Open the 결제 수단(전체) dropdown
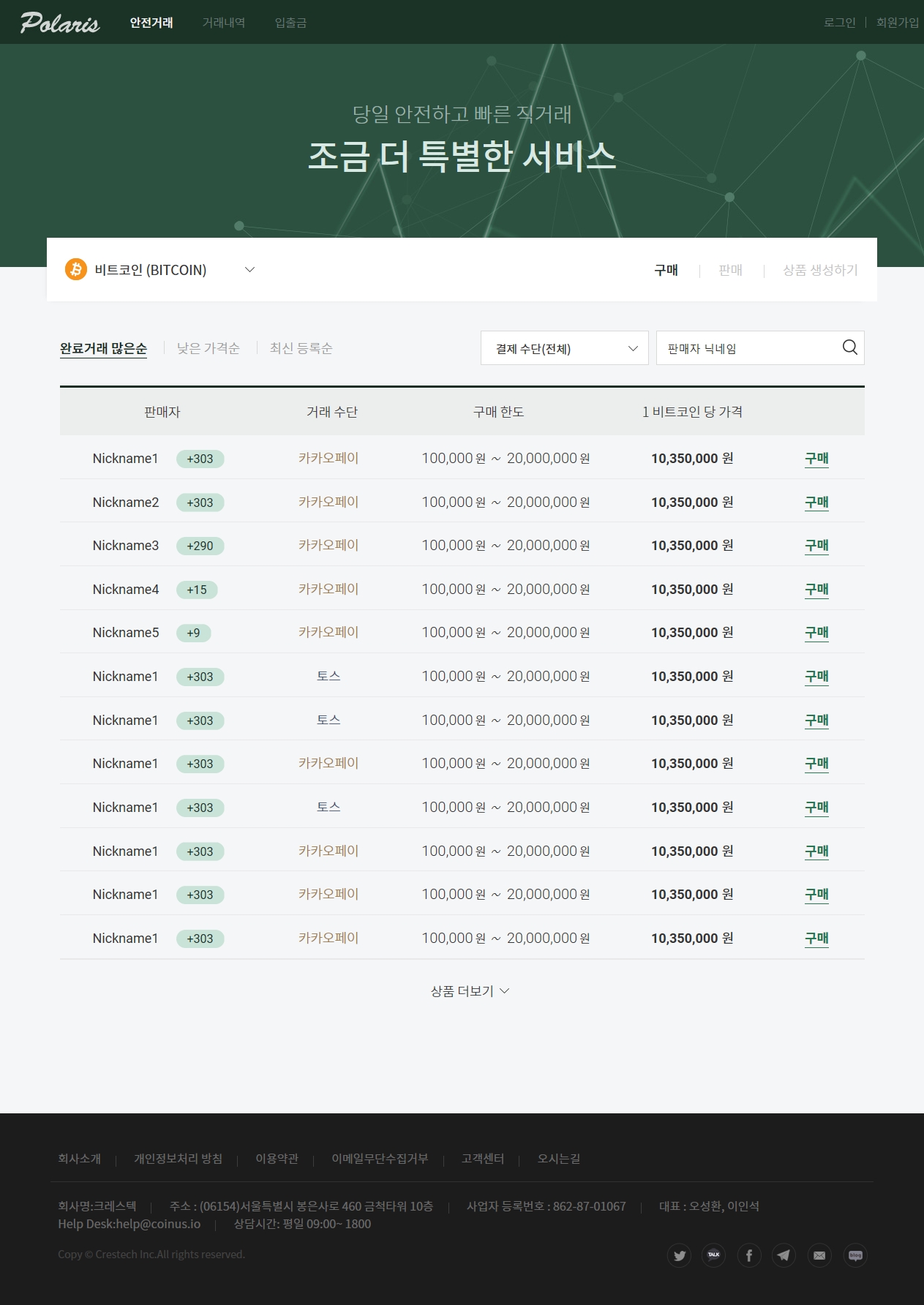This screenshot has width=924, height=1305. [564, 348]
